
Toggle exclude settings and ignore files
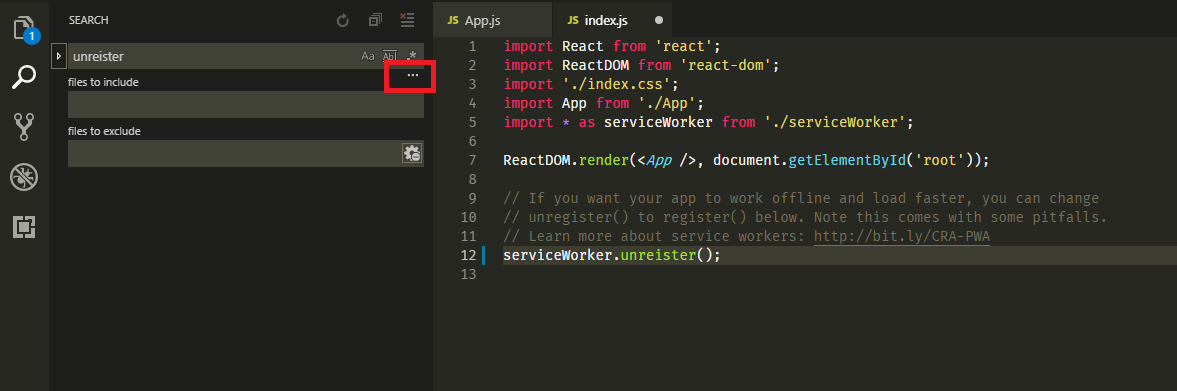(412, 153)
